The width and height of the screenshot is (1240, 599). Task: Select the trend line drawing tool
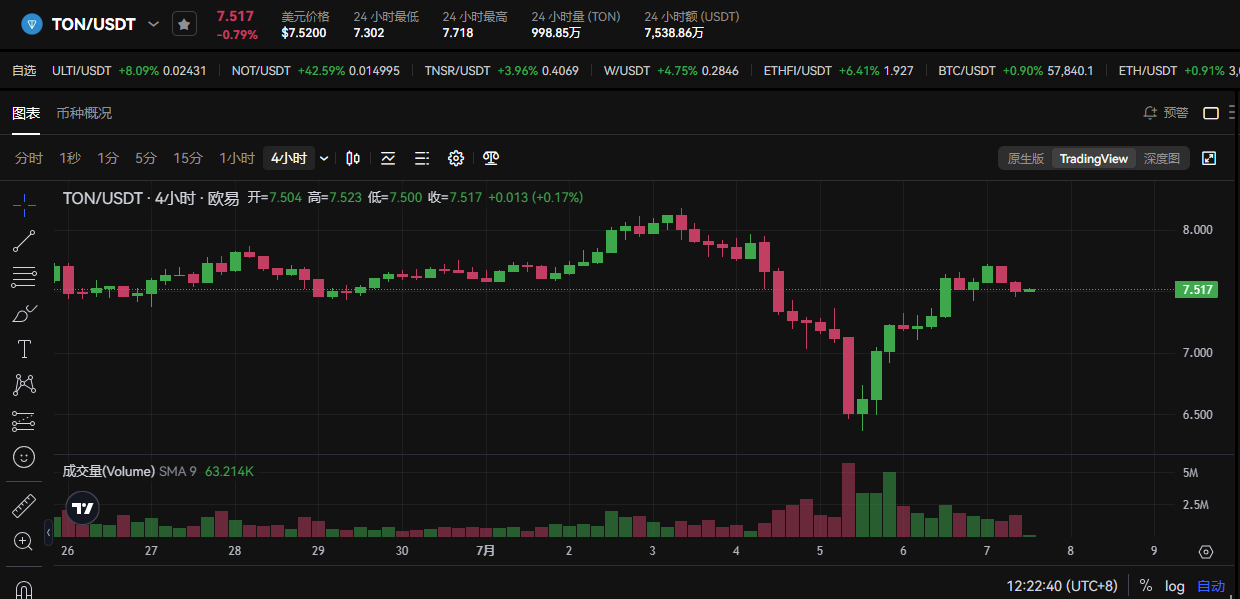24,240
